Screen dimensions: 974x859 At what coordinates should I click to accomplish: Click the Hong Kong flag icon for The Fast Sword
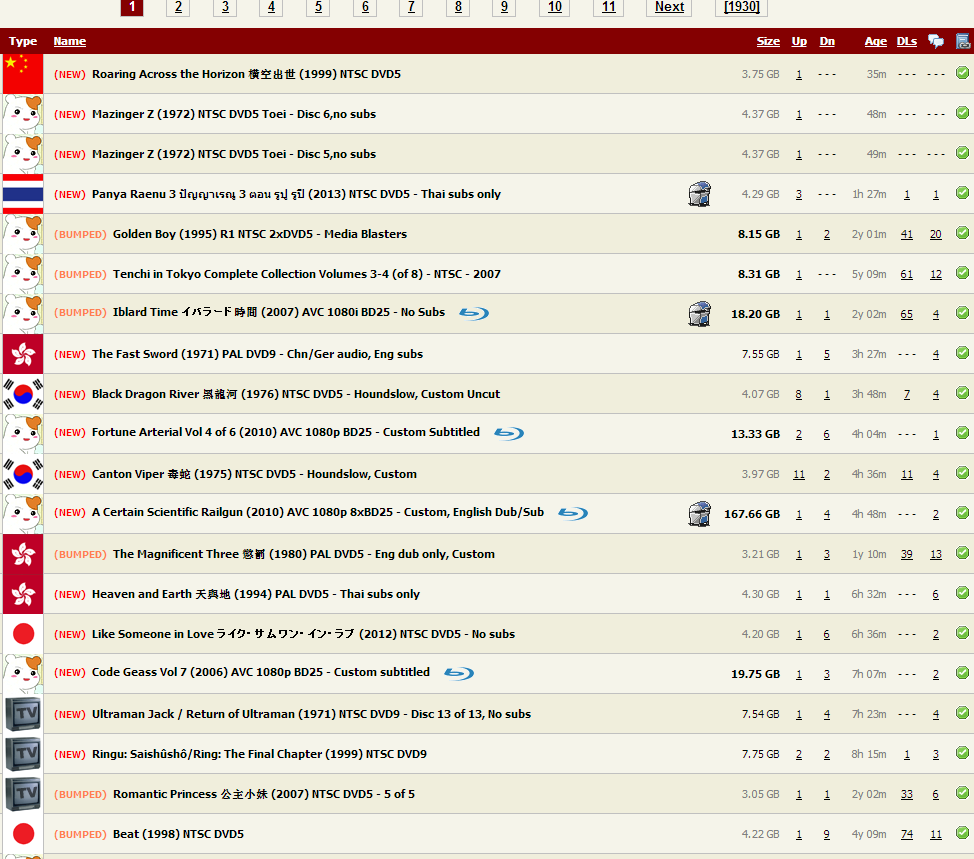(x=23, y=354)
